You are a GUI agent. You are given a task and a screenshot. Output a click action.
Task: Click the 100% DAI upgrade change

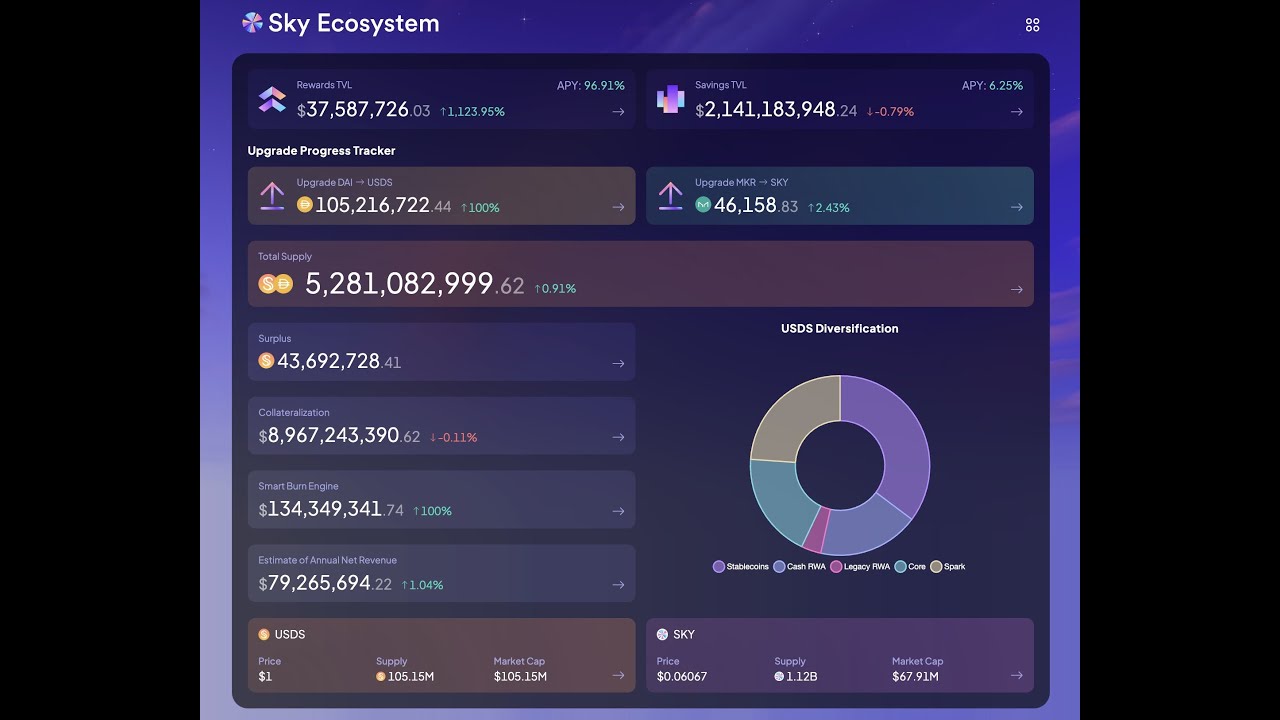pos(480,208)
